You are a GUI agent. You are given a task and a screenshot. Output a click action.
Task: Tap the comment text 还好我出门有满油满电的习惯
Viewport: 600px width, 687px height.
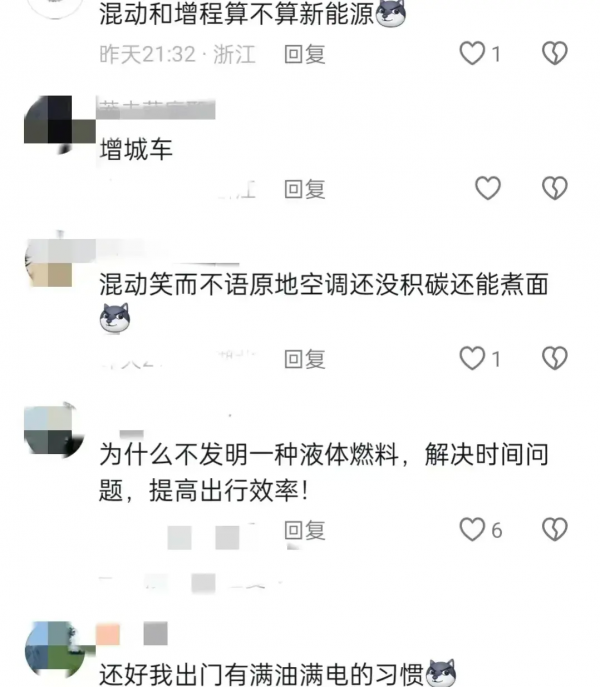point(261,674)
